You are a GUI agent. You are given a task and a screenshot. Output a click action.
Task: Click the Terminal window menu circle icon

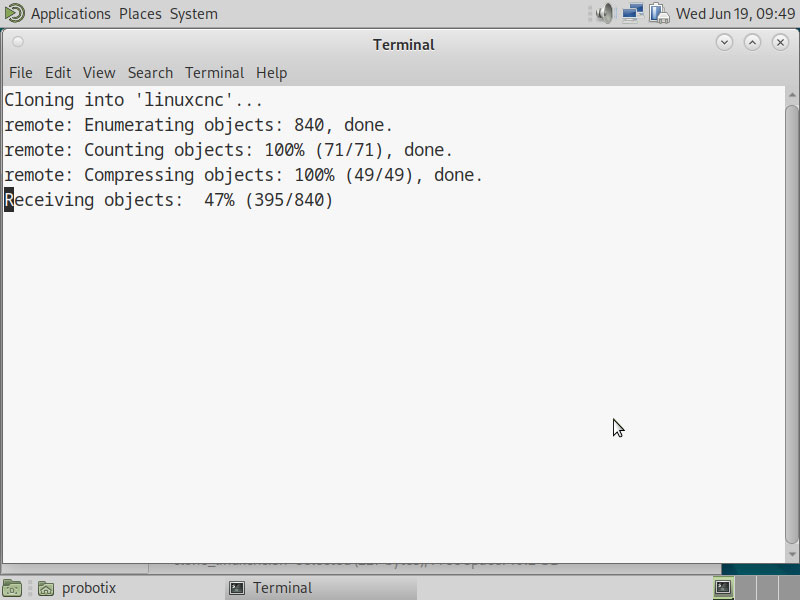(18, 42)
